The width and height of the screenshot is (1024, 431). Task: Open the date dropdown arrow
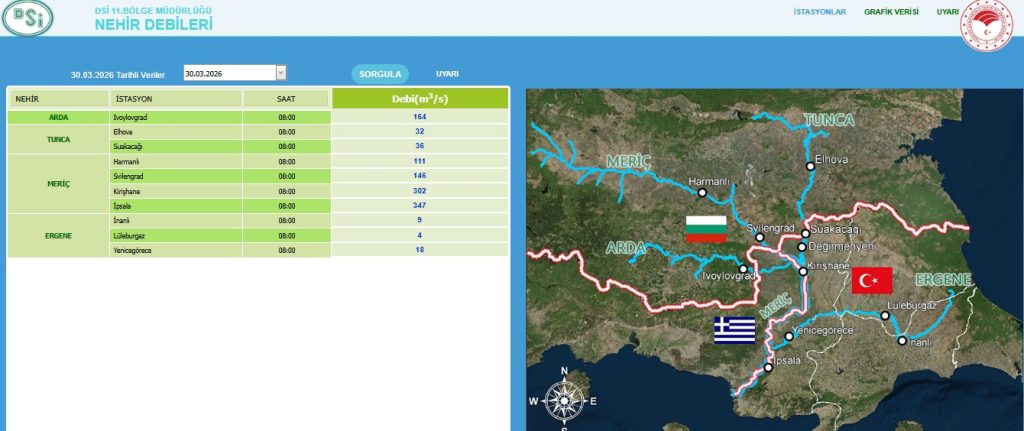(x=281, y=72)
